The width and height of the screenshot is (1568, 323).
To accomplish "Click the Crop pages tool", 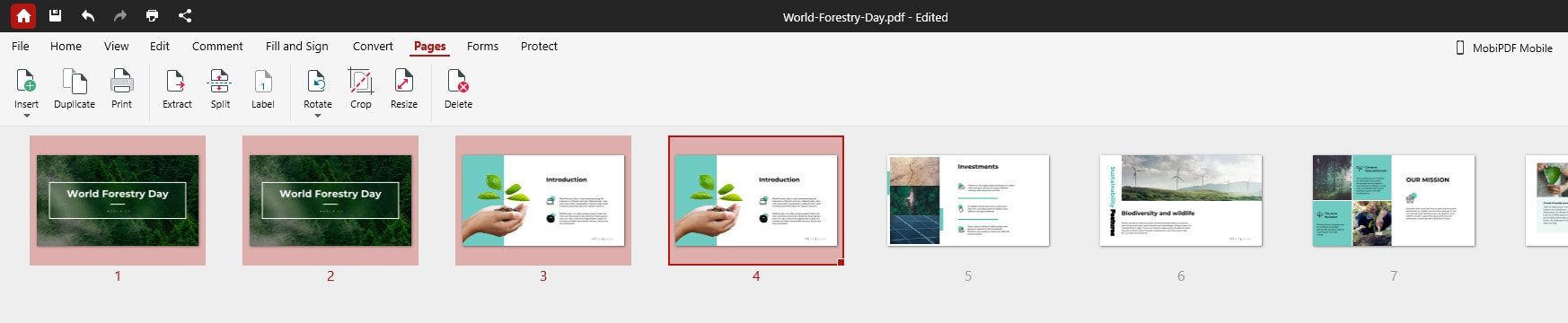I will point(360,89).
